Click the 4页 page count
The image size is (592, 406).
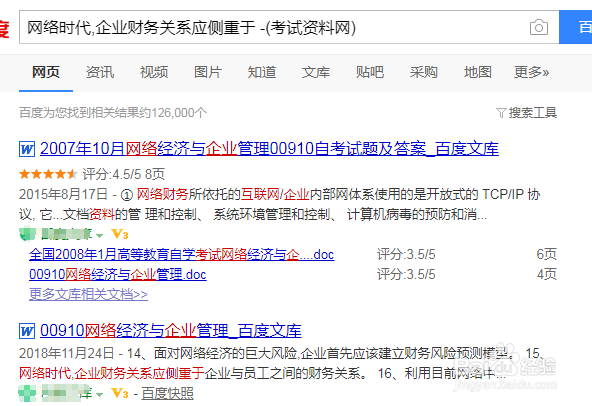pos(547,274)
